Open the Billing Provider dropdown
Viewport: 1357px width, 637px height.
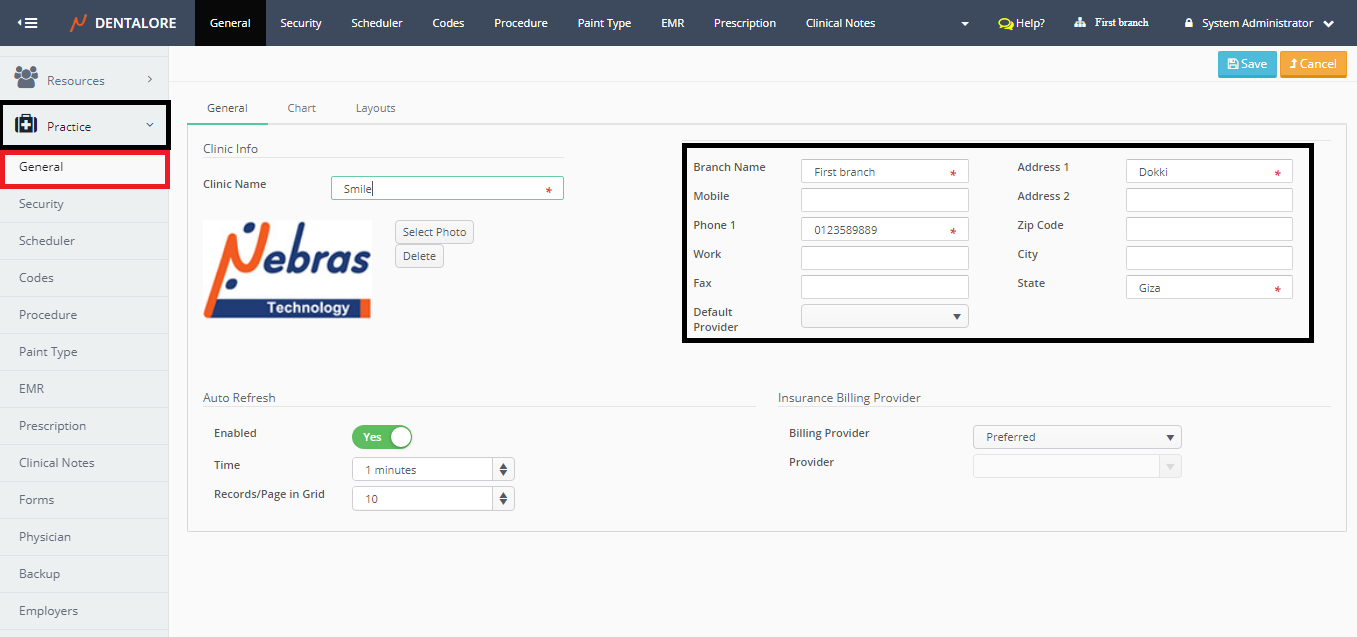[1076, 437]
